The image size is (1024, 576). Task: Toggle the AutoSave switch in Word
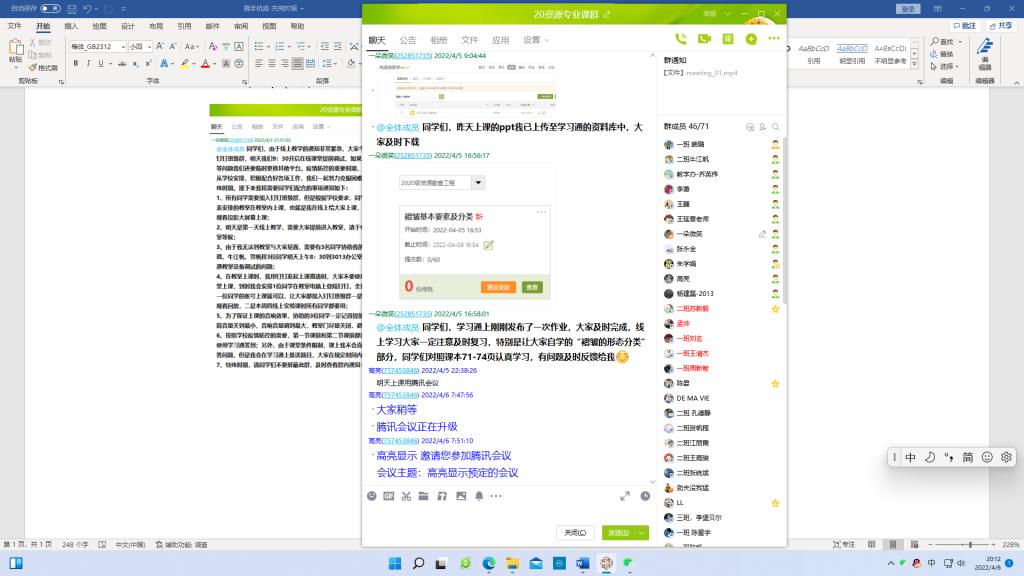pos(50,8)
